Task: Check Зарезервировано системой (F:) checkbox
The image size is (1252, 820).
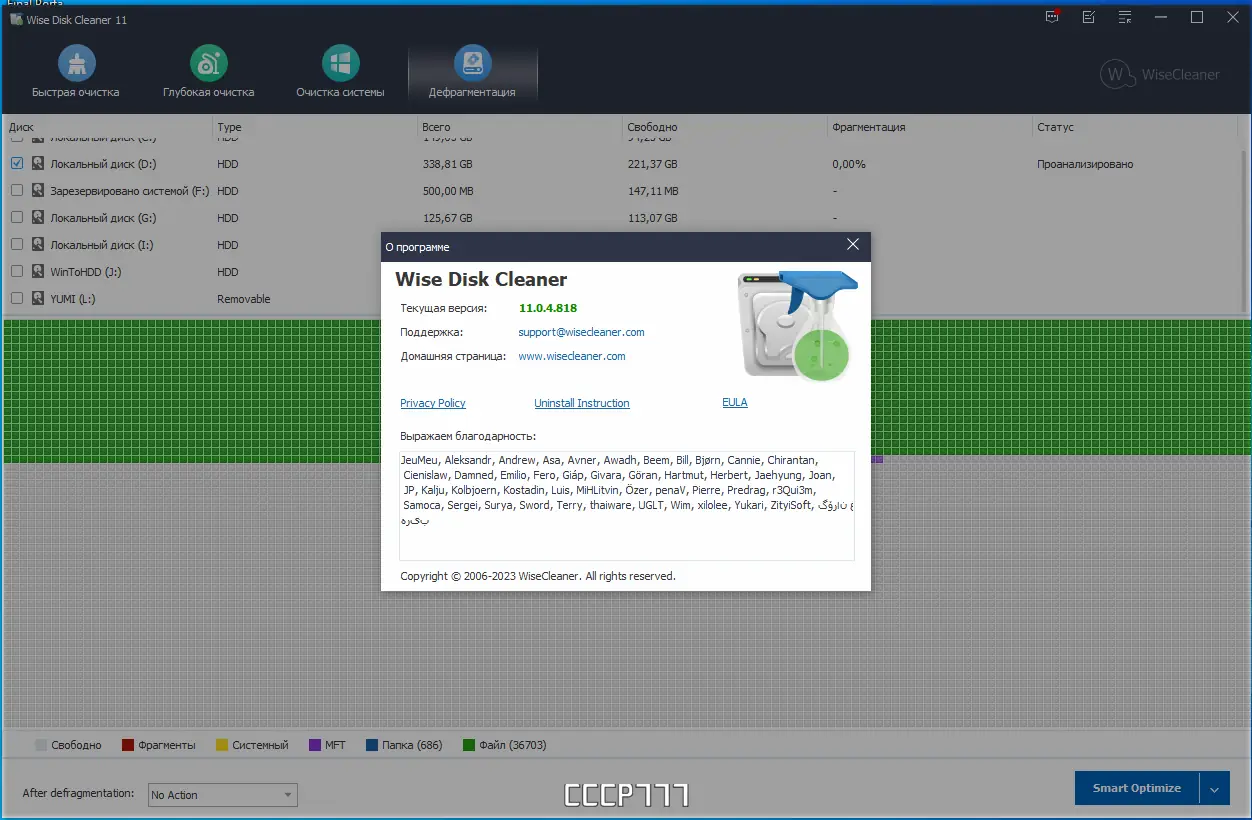Action: pos(17,190)
